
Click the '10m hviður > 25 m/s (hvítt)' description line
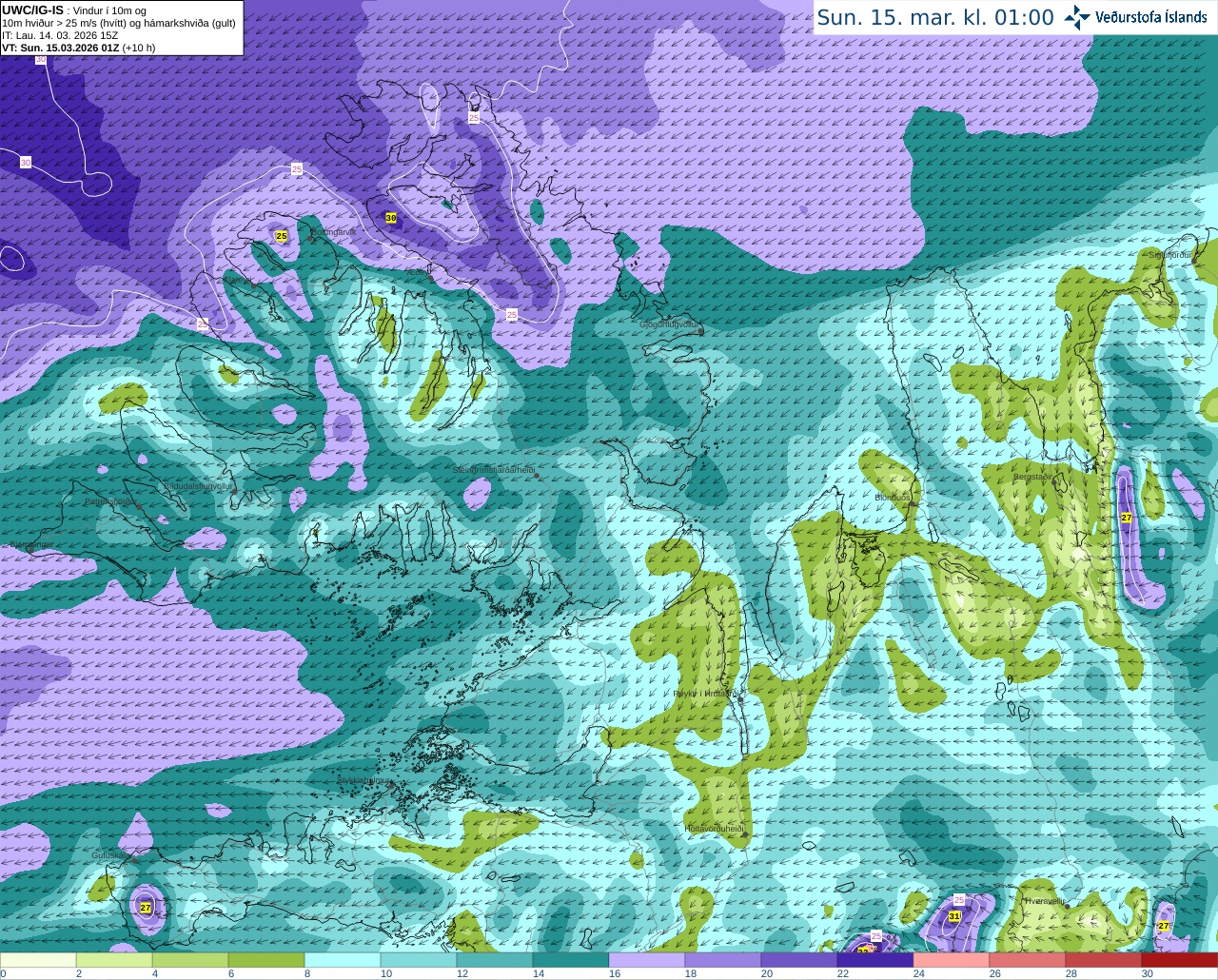click(119, 22)
